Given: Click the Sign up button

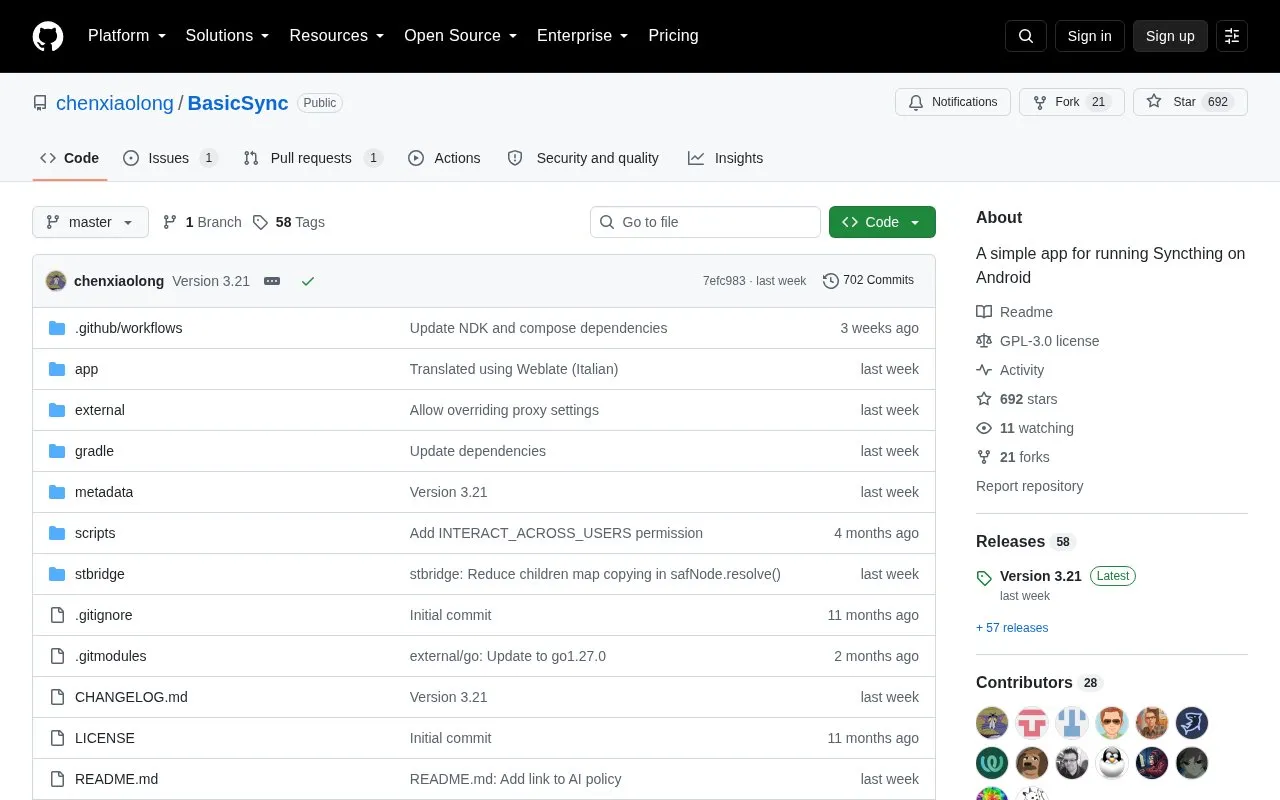Looking at the screenshot, I should [1170, 36].
